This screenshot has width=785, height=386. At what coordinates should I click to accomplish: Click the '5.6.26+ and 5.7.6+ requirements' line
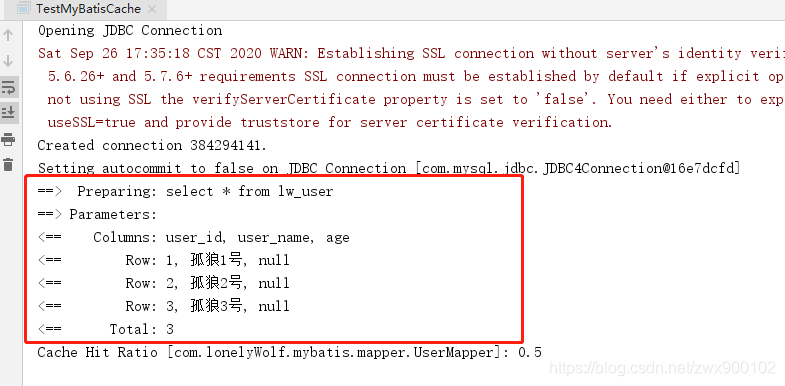[416, 77]
